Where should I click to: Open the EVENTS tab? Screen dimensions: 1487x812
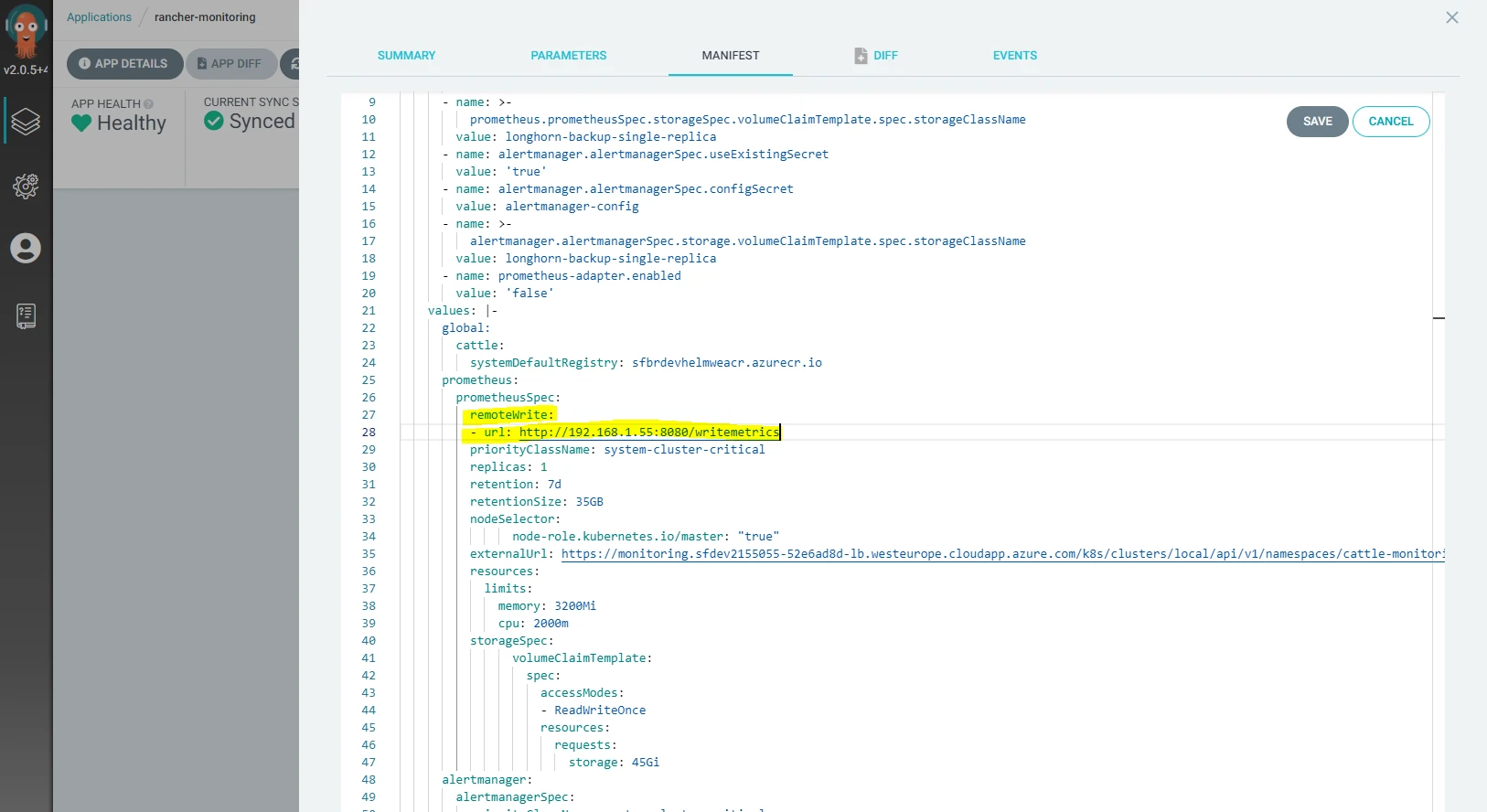click(1015, 56)
